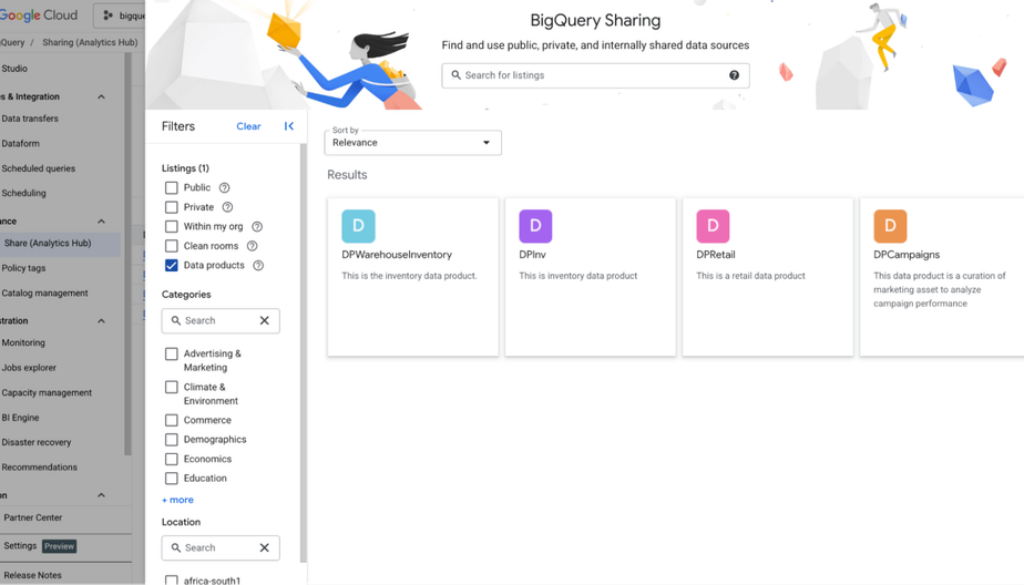Click the help icon next to Public
This screenshot has height=585, width=1024.
click(x=224, y=188)
